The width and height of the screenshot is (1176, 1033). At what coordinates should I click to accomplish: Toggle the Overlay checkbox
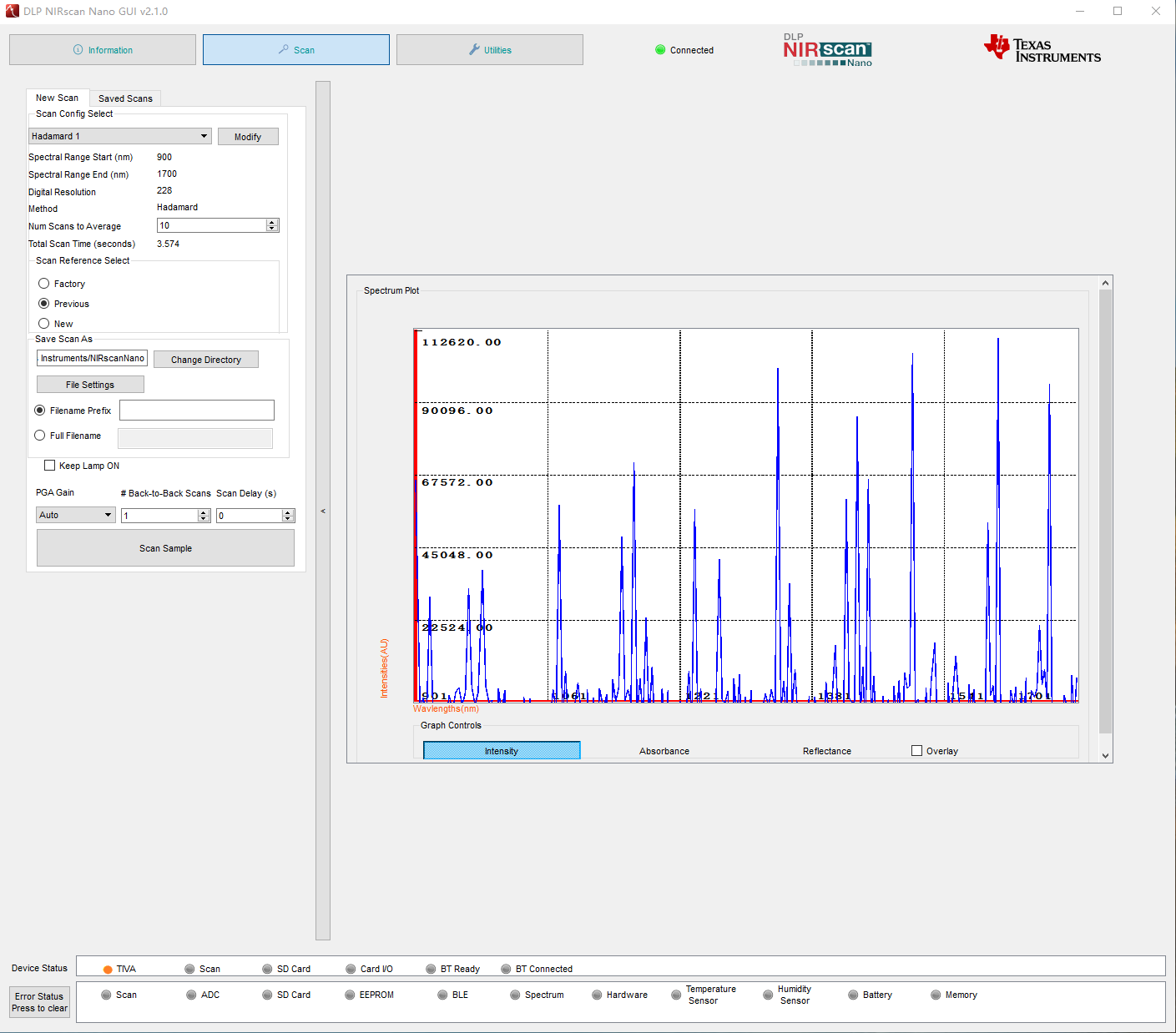tap(916, 751)
